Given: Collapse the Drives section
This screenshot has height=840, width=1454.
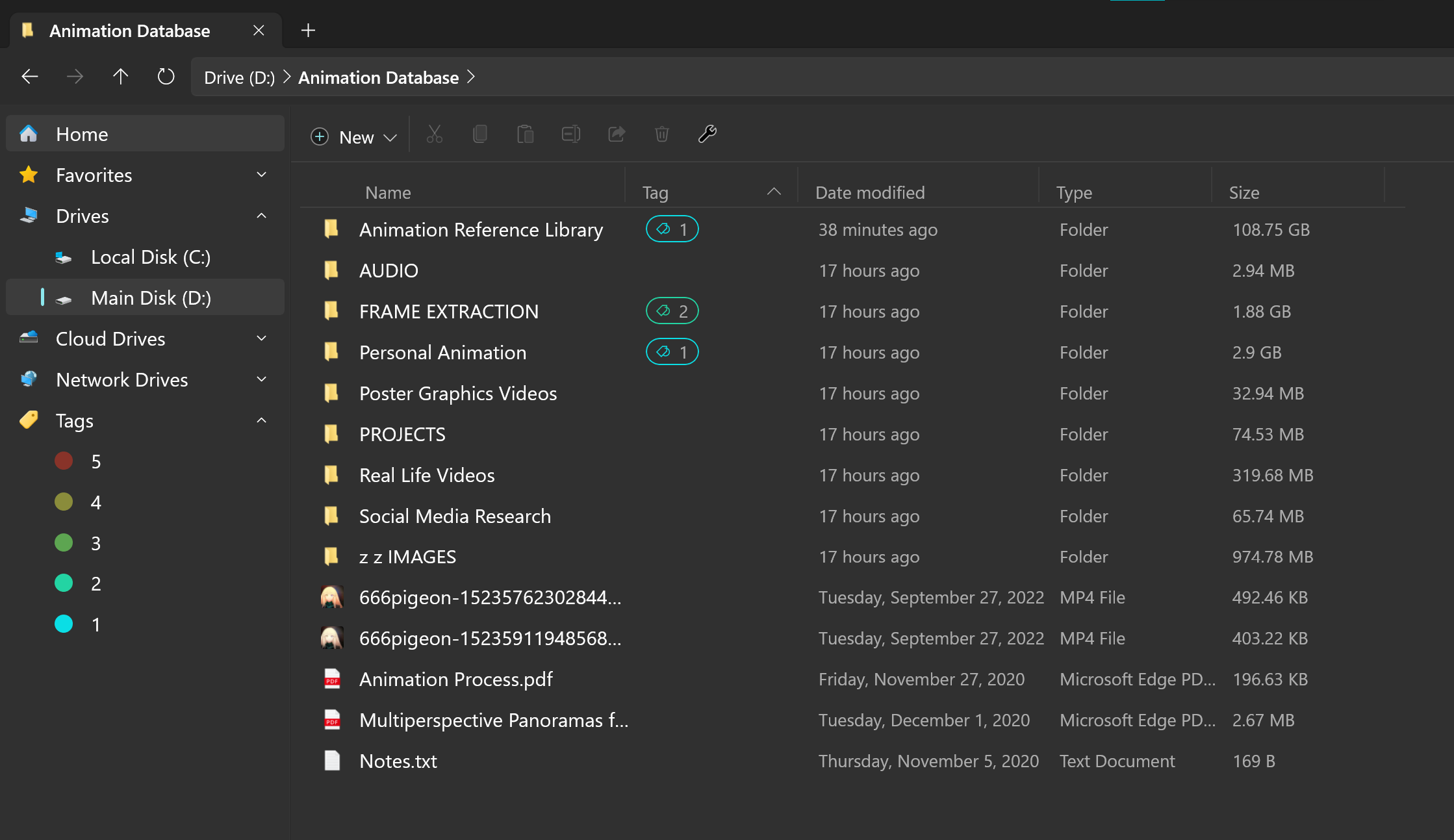Looking at the screenshot, I should click(x=261, y=216).
